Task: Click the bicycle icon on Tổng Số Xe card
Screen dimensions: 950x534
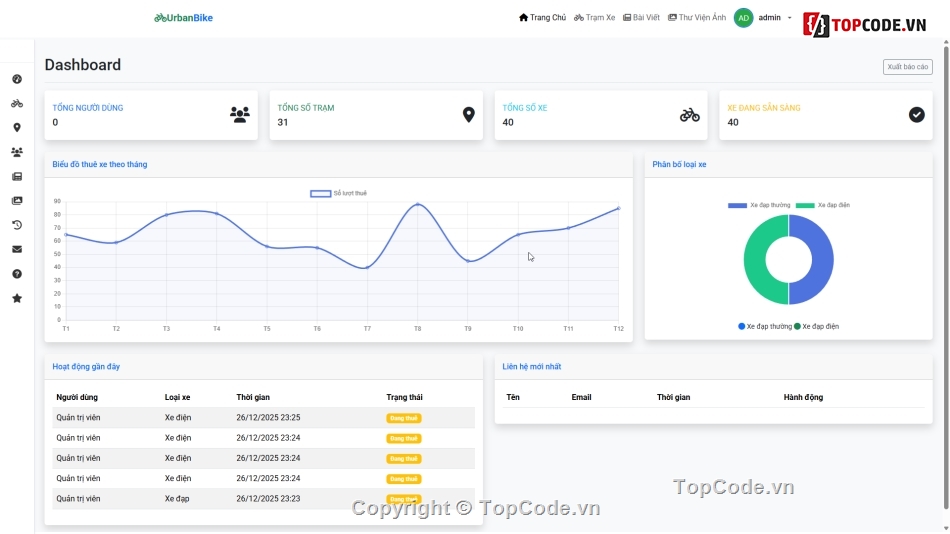Action: 689,115
